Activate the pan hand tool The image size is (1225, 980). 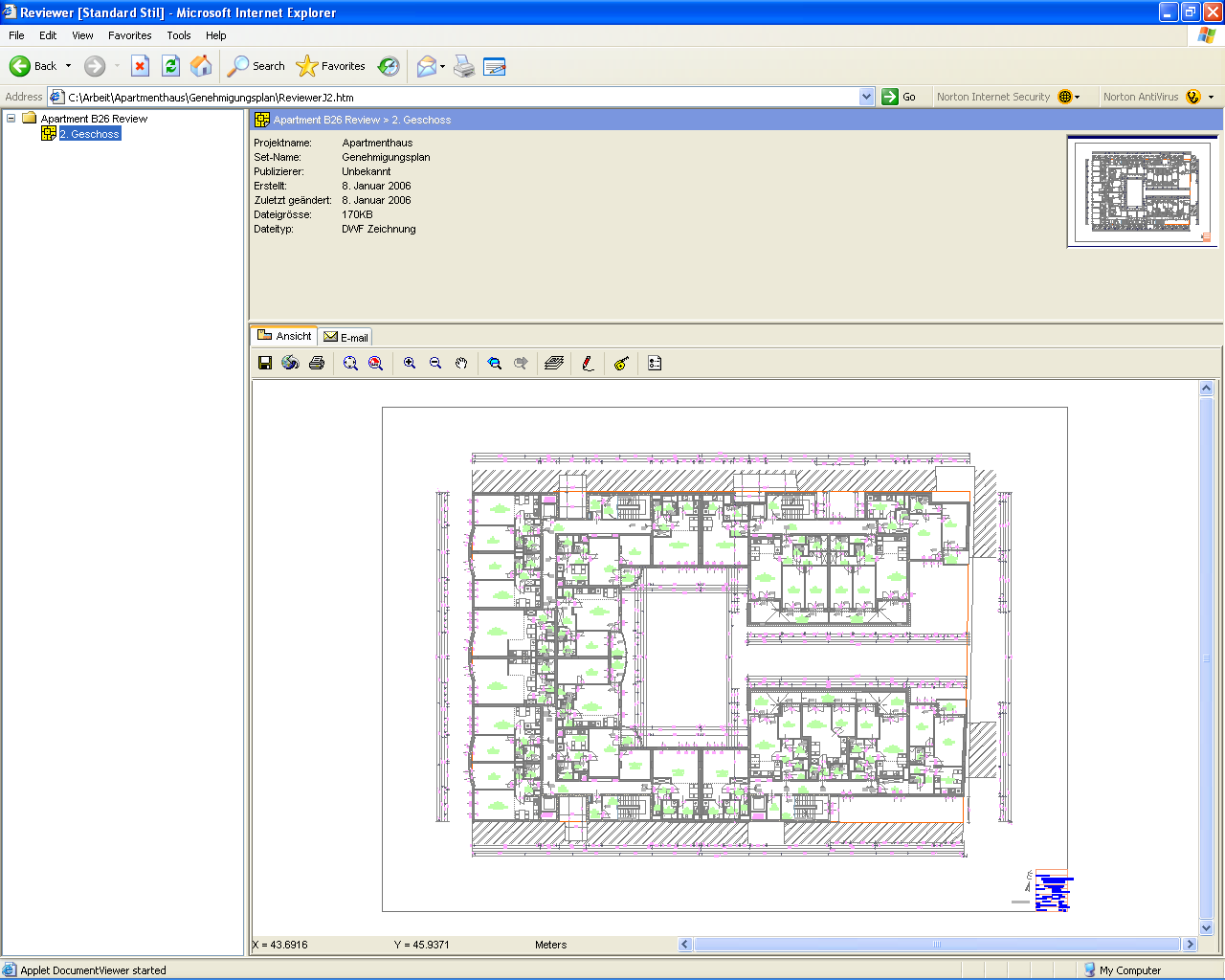(x=461, y=363)
